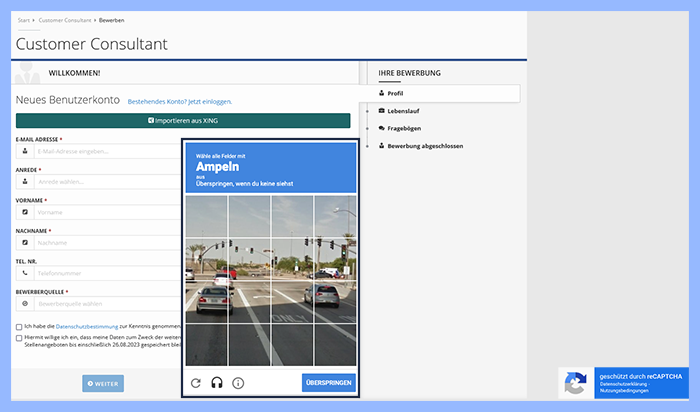This screenshot has width=700, height=412.
Task: Open the Fragebögen step
Action: coord(405,128)
